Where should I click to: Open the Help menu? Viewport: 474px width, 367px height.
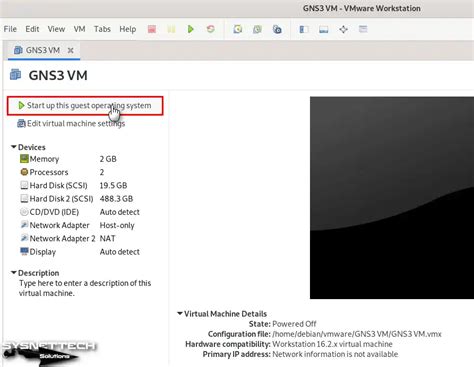(x=128, y=29)
